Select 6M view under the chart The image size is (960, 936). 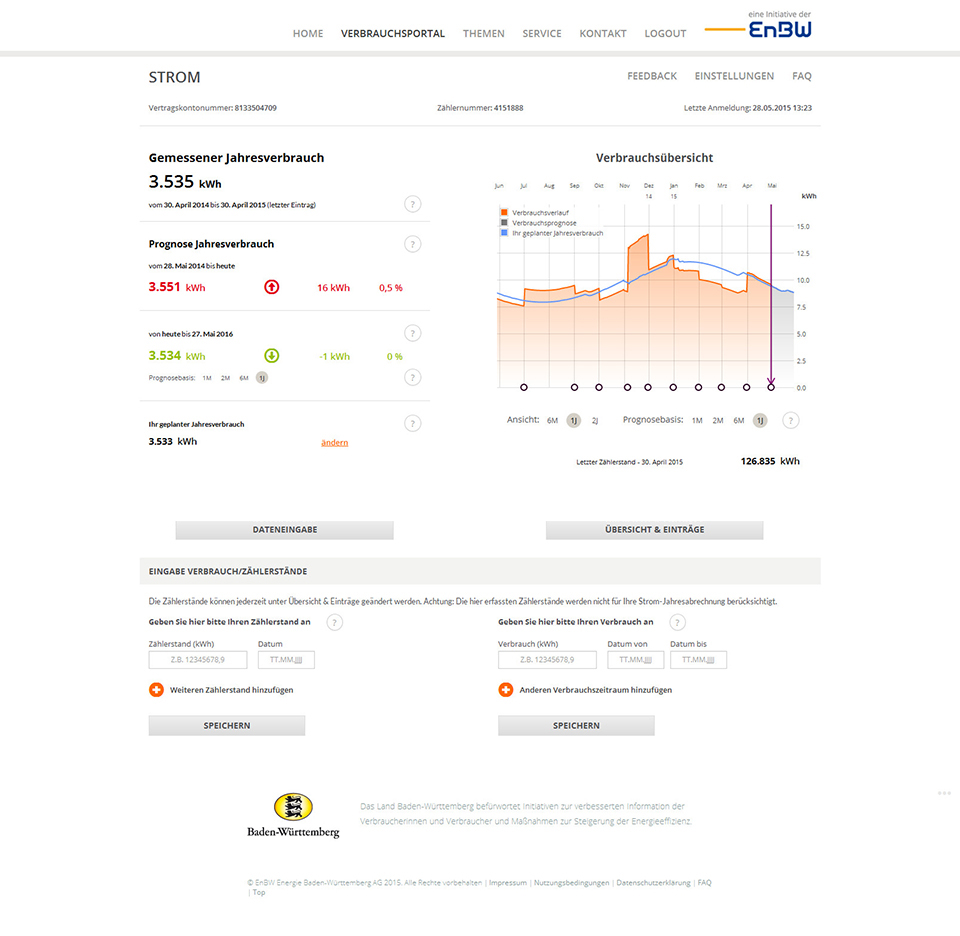(552, 421)
